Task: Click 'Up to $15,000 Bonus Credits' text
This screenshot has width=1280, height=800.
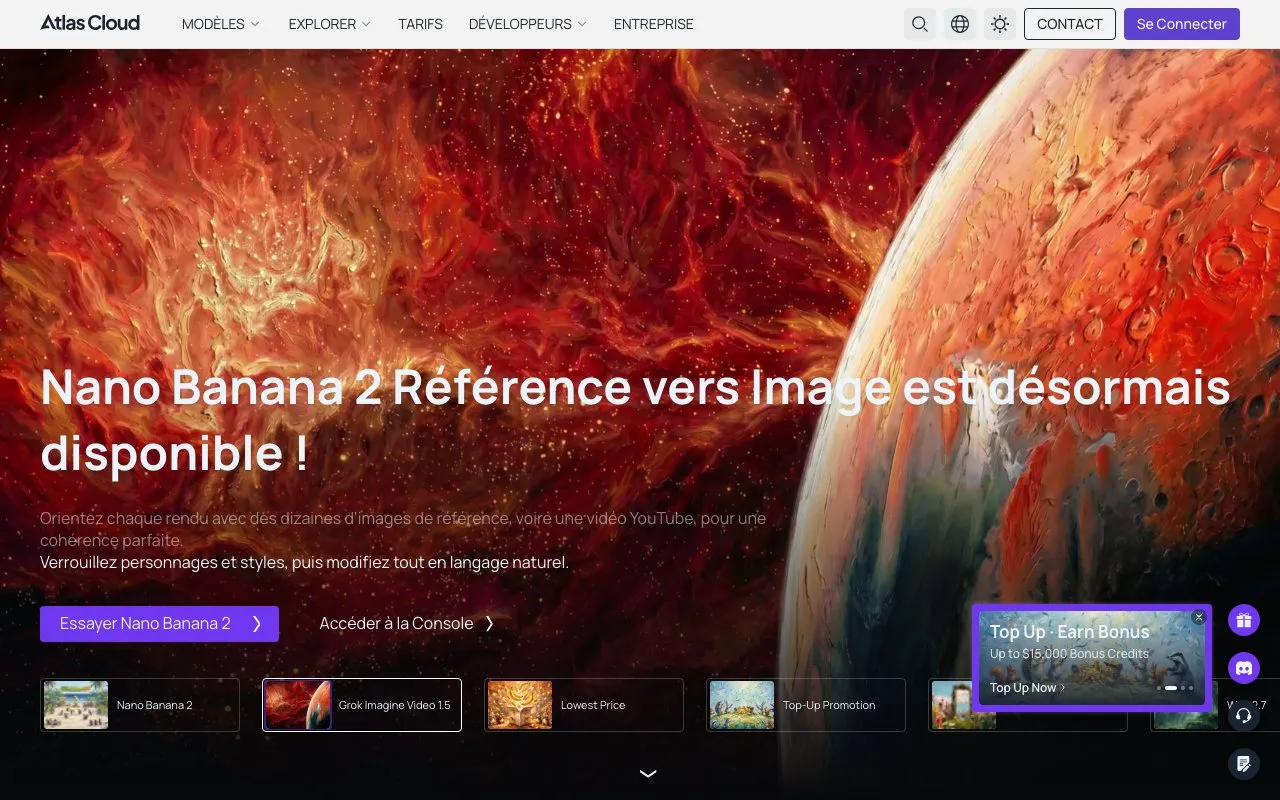Action: [x=1070, y=654]
